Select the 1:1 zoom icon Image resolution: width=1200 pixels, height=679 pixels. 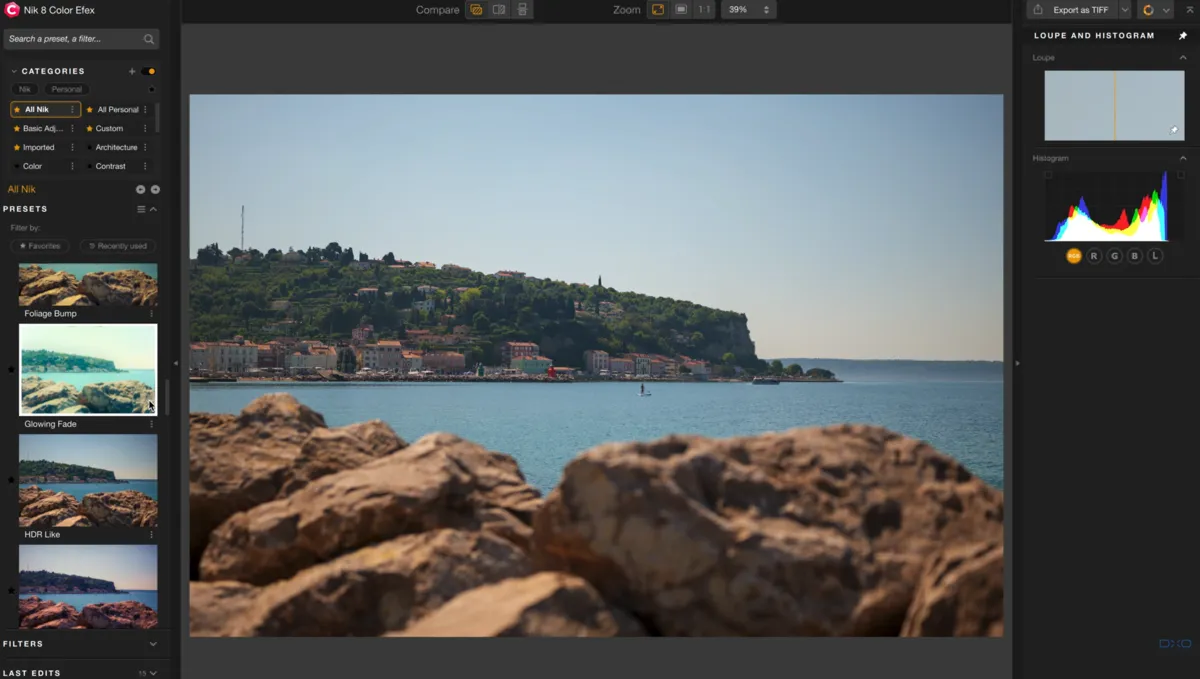703,9
